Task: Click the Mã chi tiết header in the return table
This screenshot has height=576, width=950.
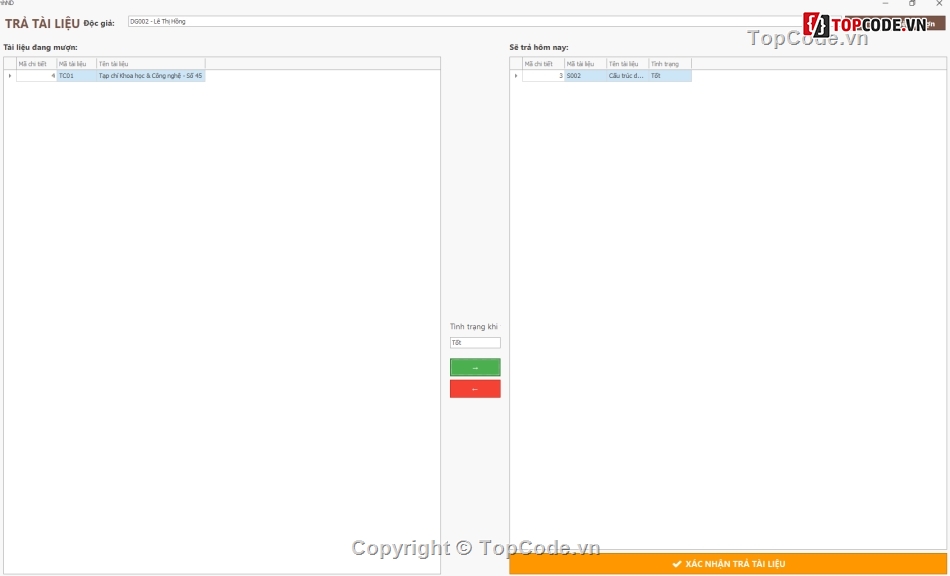Action: 543,64
